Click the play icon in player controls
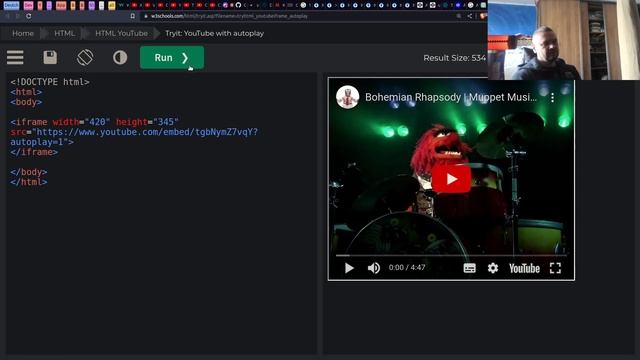The image size is (640, 360). tap(349, 268)
